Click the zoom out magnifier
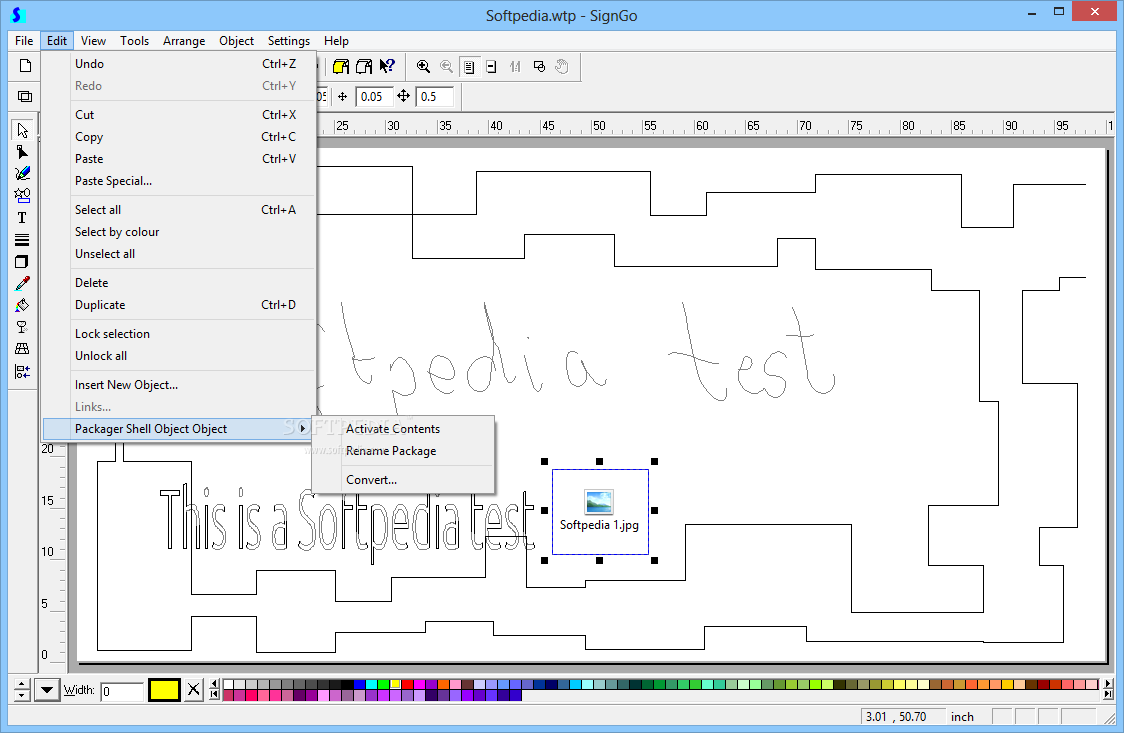The width and height of the screenshot is (1124, 733). pyautogui.click(x=446, y=67)
